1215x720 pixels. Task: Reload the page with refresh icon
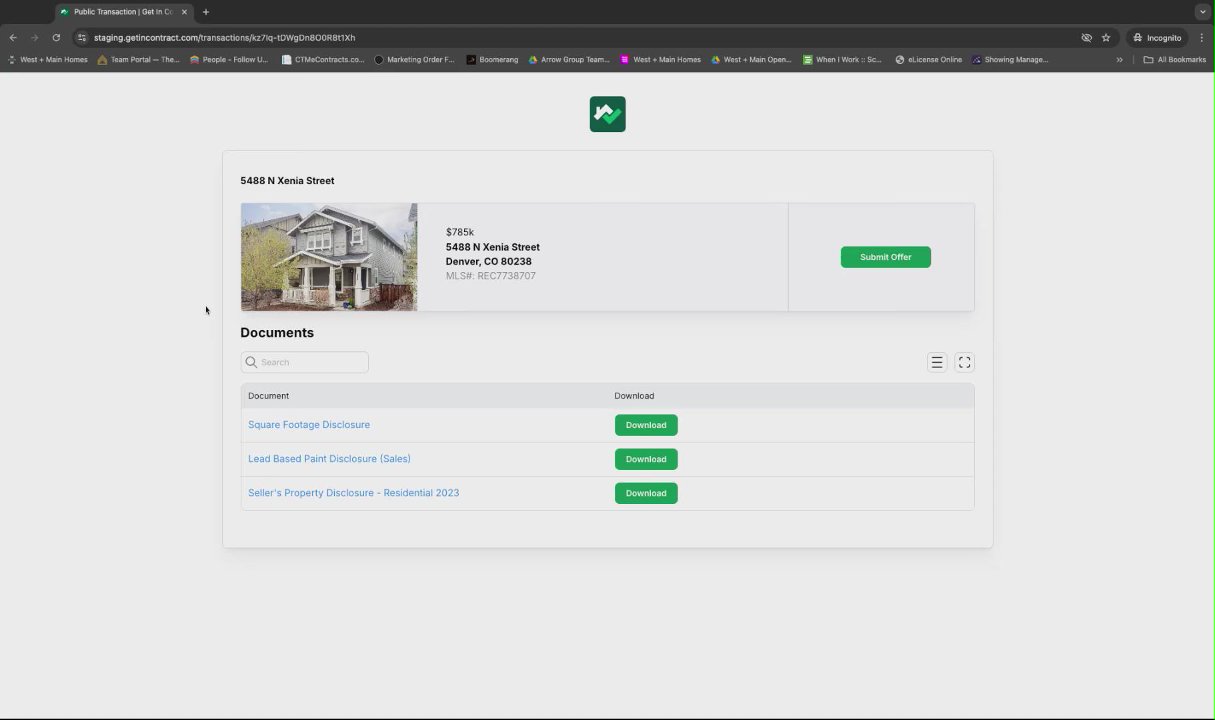[x=56, y=38]
